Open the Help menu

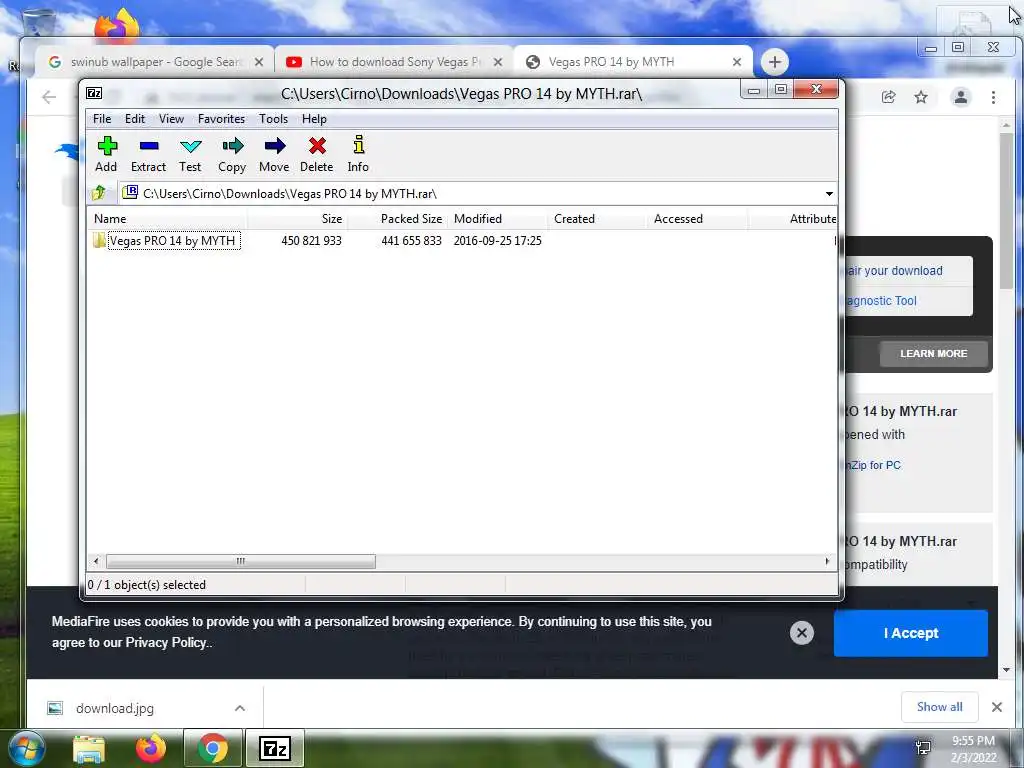pyautogui.click(x=314, y=119)
